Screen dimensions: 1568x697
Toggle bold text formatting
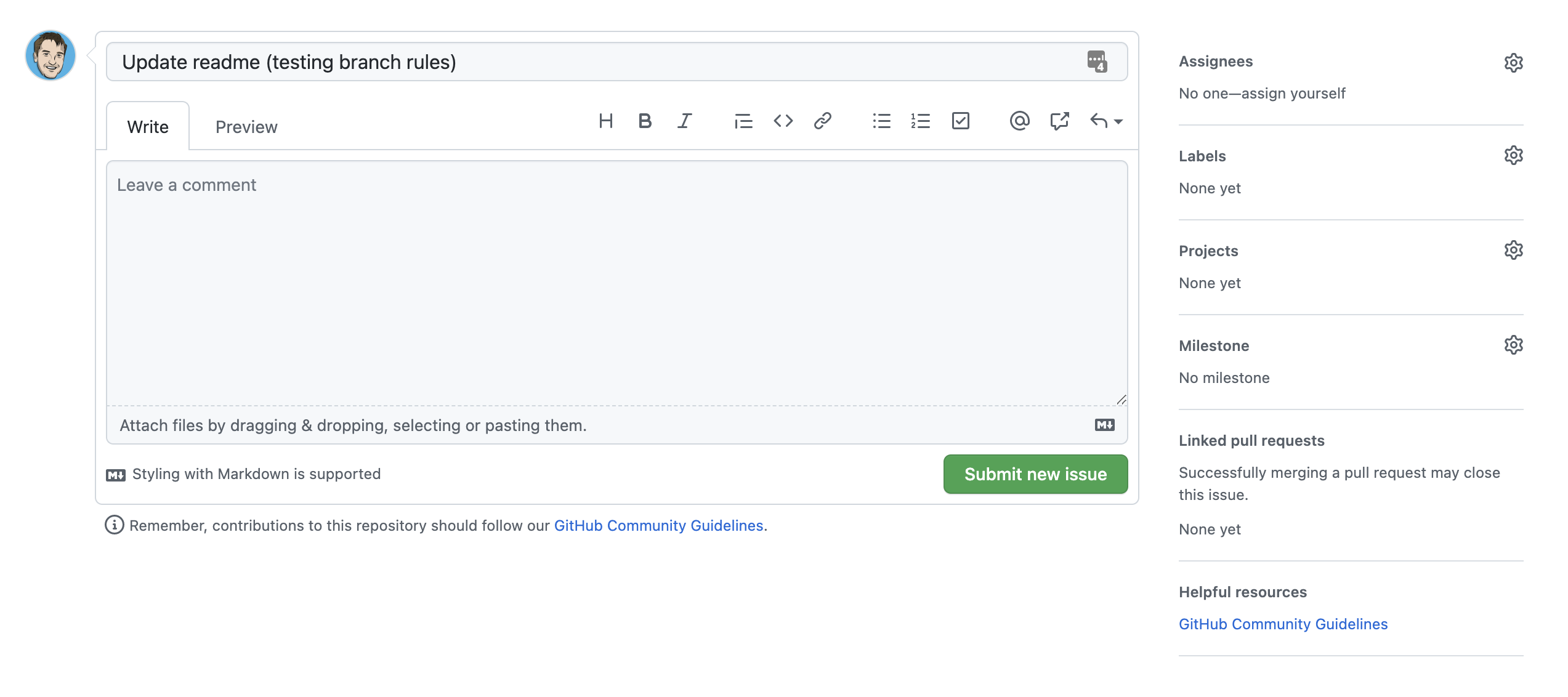pyautogui.click(x=645, y=121)
